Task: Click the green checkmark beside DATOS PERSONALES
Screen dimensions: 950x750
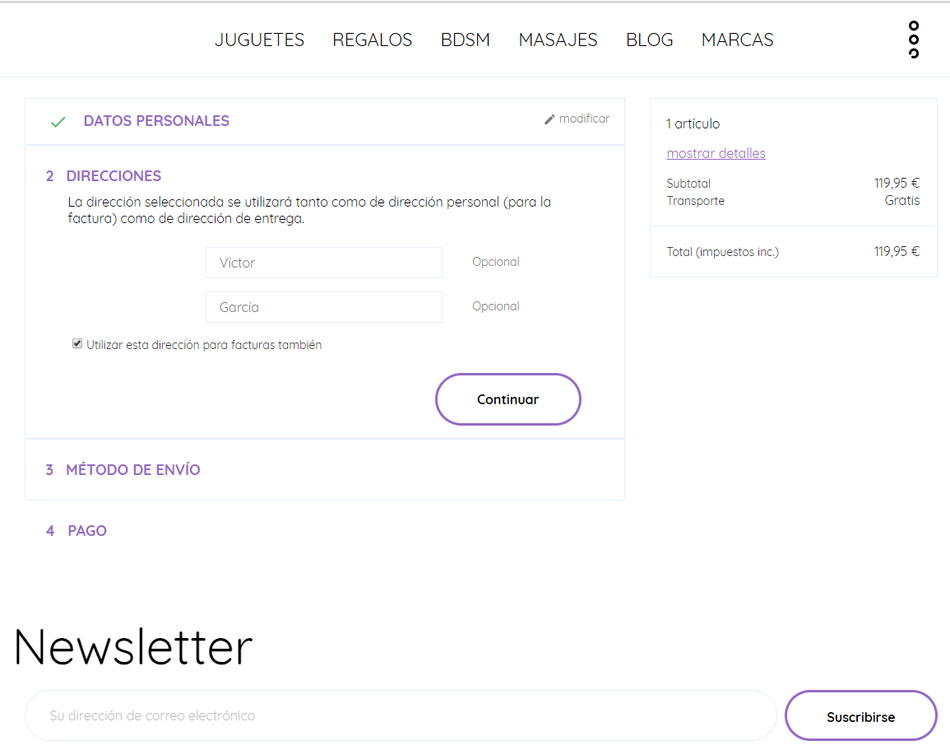Action: tap(58, 121)
